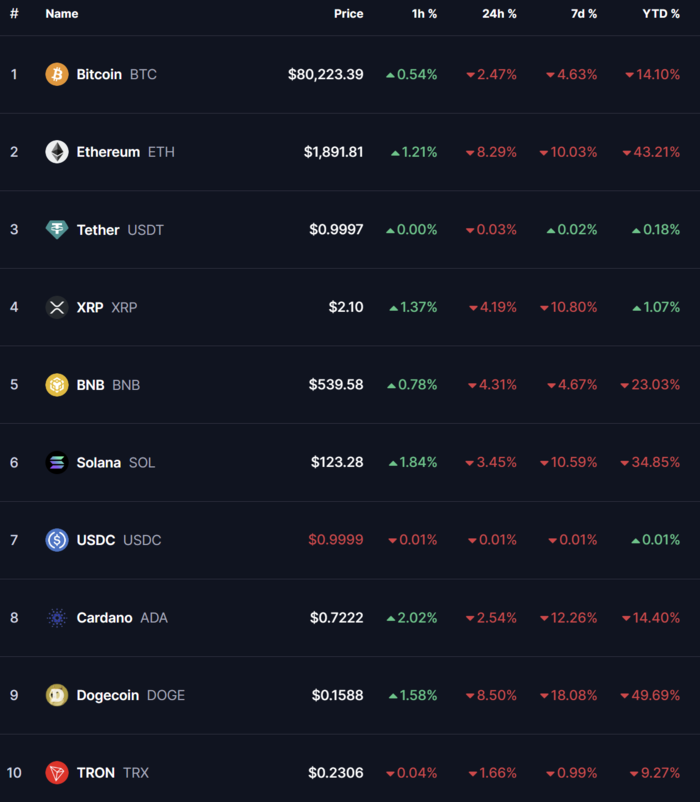The height and width of the screenshot is (802, 700).
Task: Click the red TRON logo icon
Action: tap(57, 773)
